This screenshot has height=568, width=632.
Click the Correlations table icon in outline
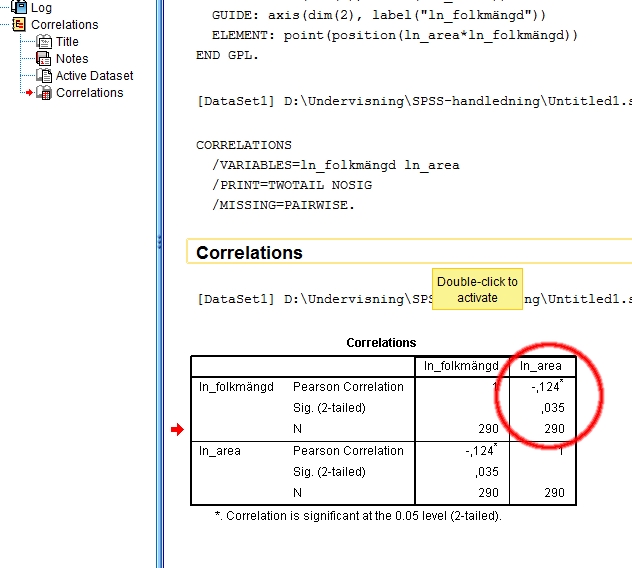(44, 93)
